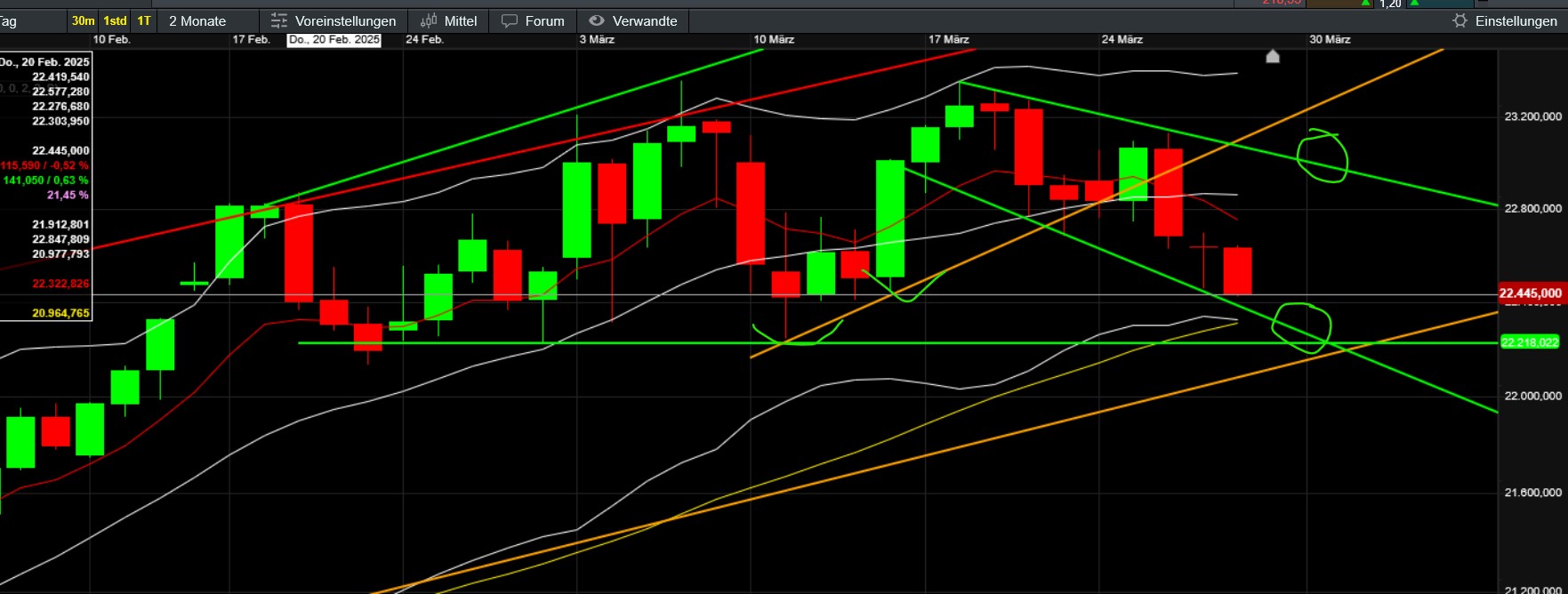Click the 10 Feb. date axis label

(111, 40)
